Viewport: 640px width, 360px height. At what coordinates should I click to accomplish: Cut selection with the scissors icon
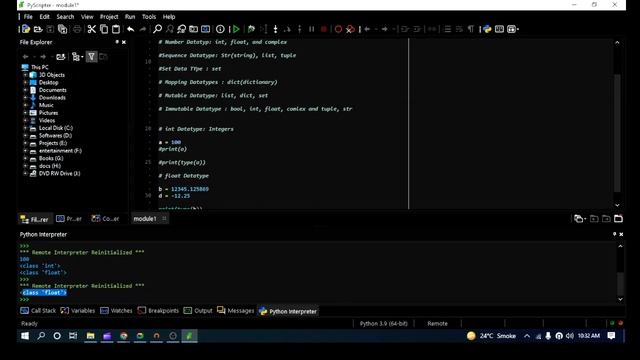(91, 29)
